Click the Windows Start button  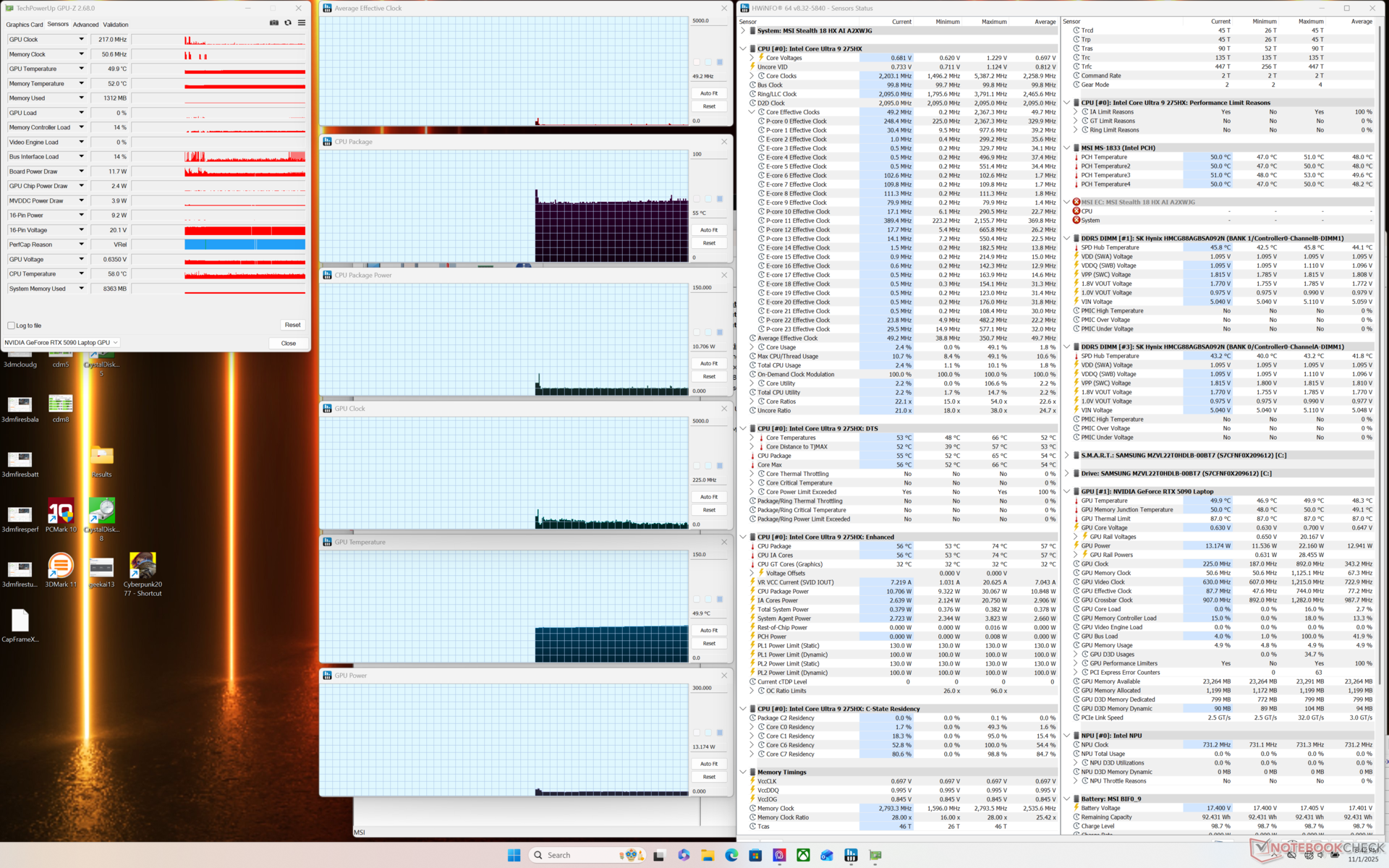click(x=514, y=855)
